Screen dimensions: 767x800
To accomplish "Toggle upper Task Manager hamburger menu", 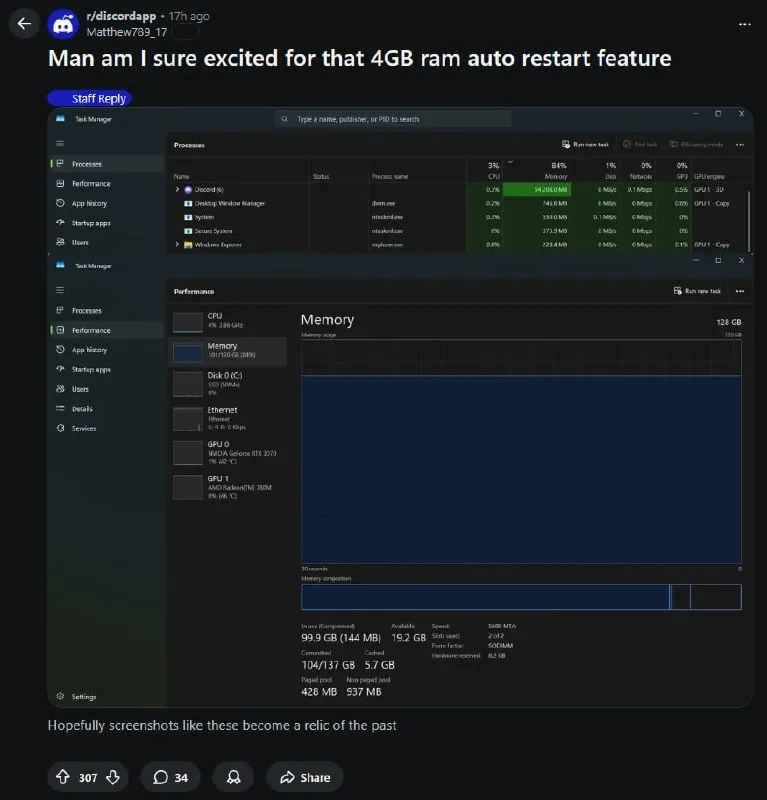I will (60, 143).
